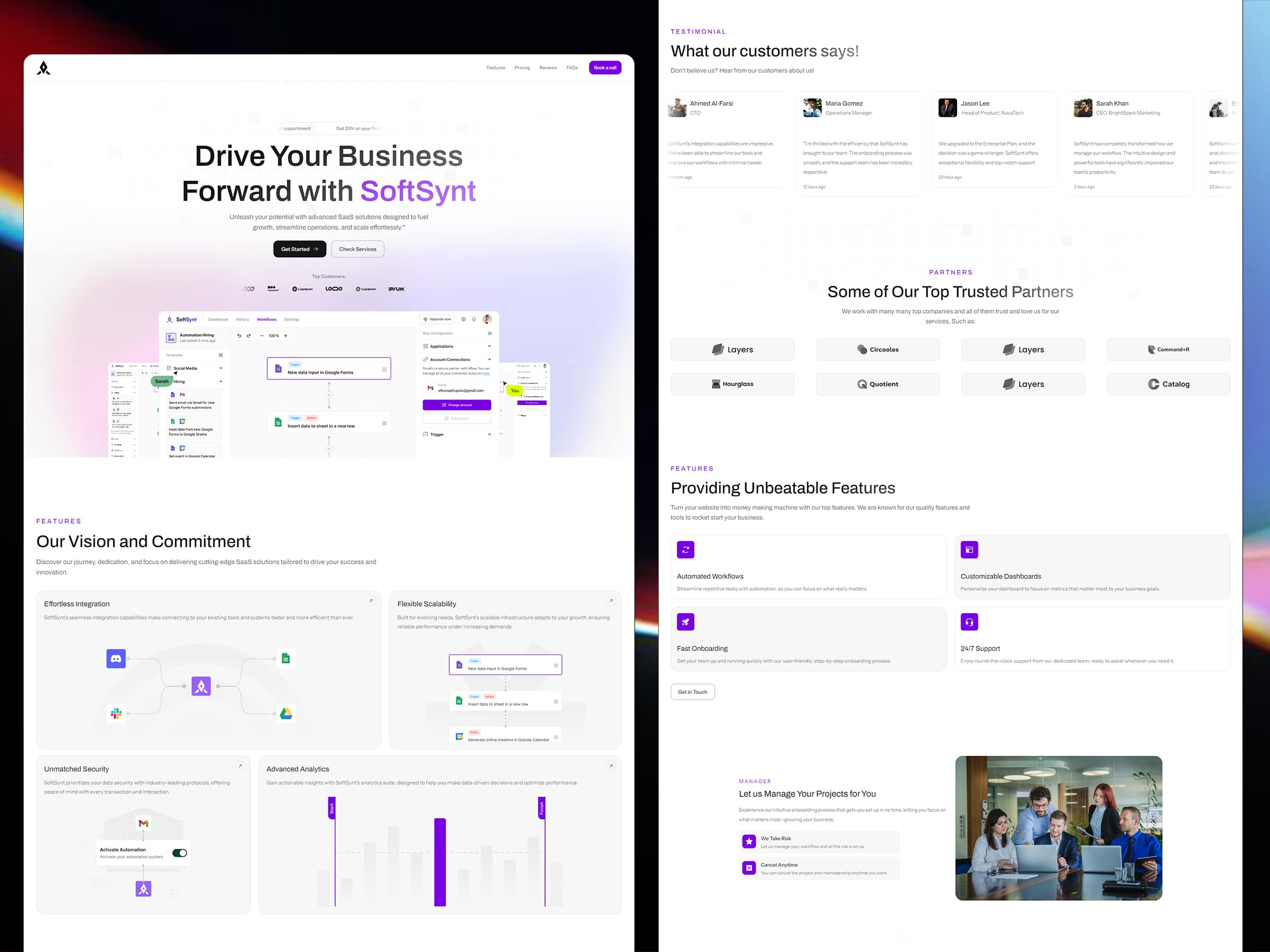Click the redo arrow in the workflow canvas
The width and height of the screenshot is (1270, 952).
coord(249,336)
